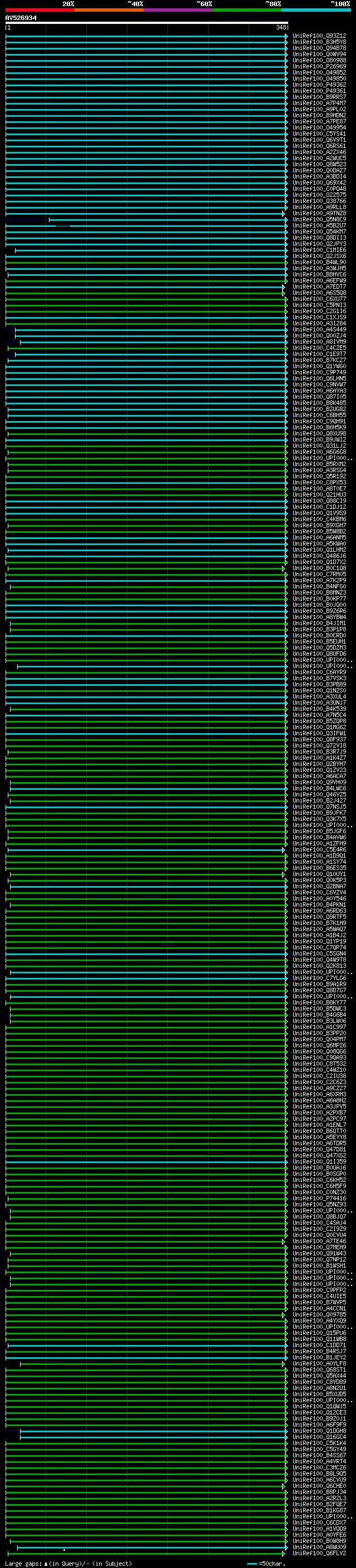Select hit label UniRef100_C6CDX7
The width and height of the screenshot is (356, 1568).
319,1522
